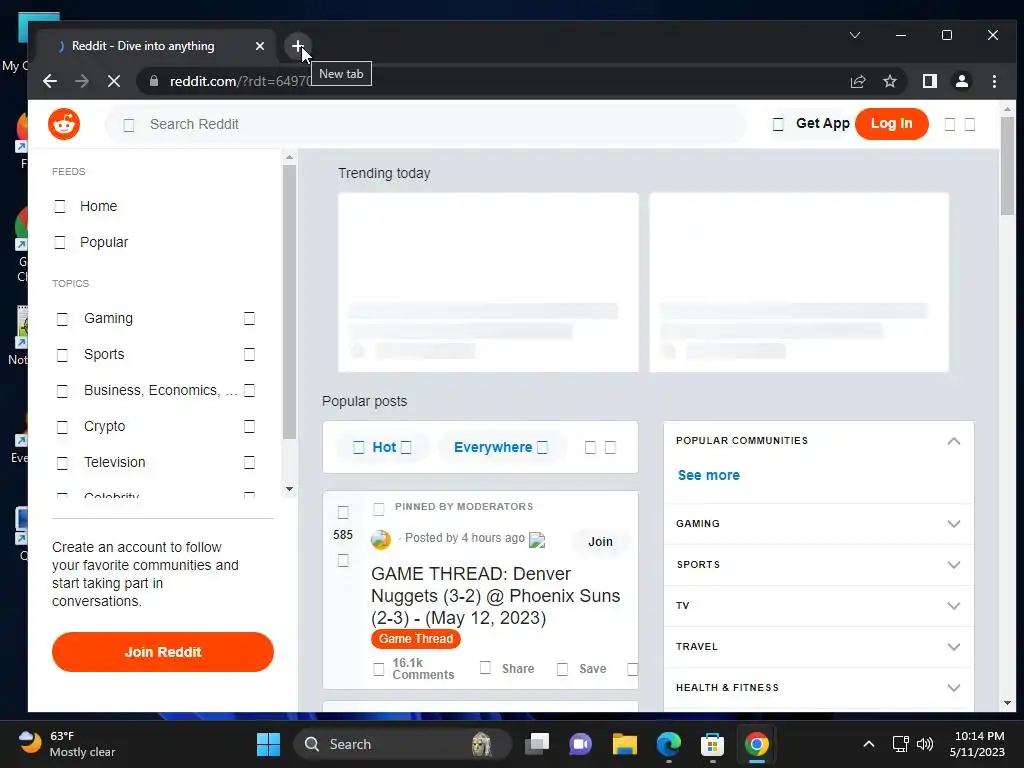1024x768 pixels.
Task: Click into the Search Reddit field
Action: point(426,124)
